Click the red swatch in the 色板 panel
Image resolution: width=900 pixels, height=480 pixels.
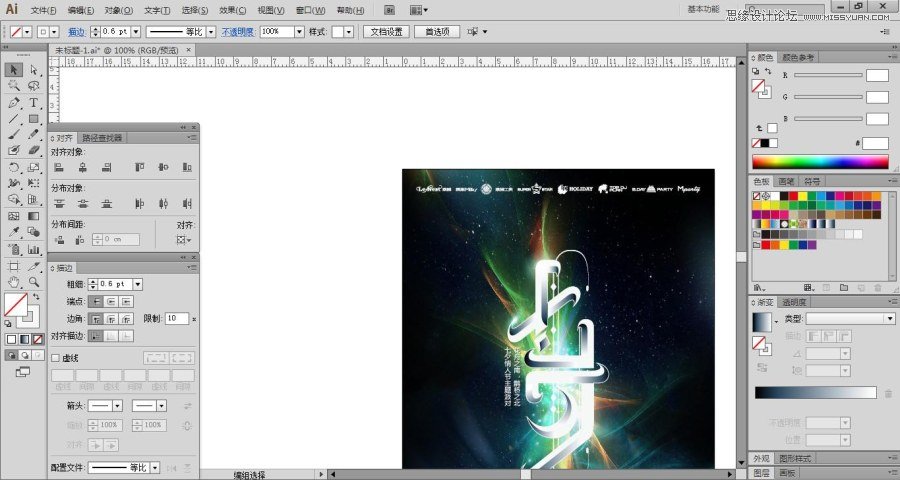point(793,196)
